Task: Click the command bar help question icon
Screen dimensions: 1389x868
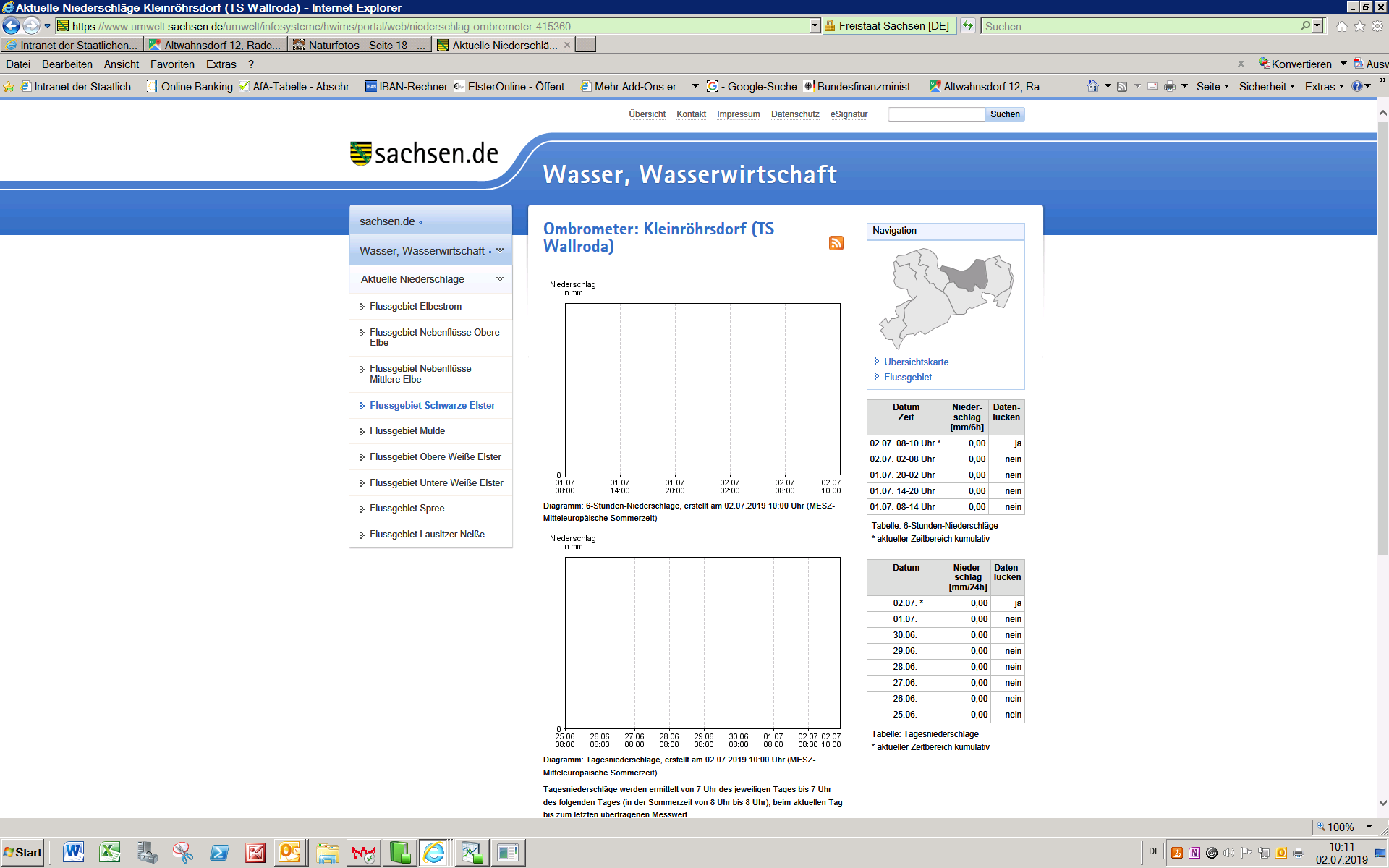Action: (1357, 87)
